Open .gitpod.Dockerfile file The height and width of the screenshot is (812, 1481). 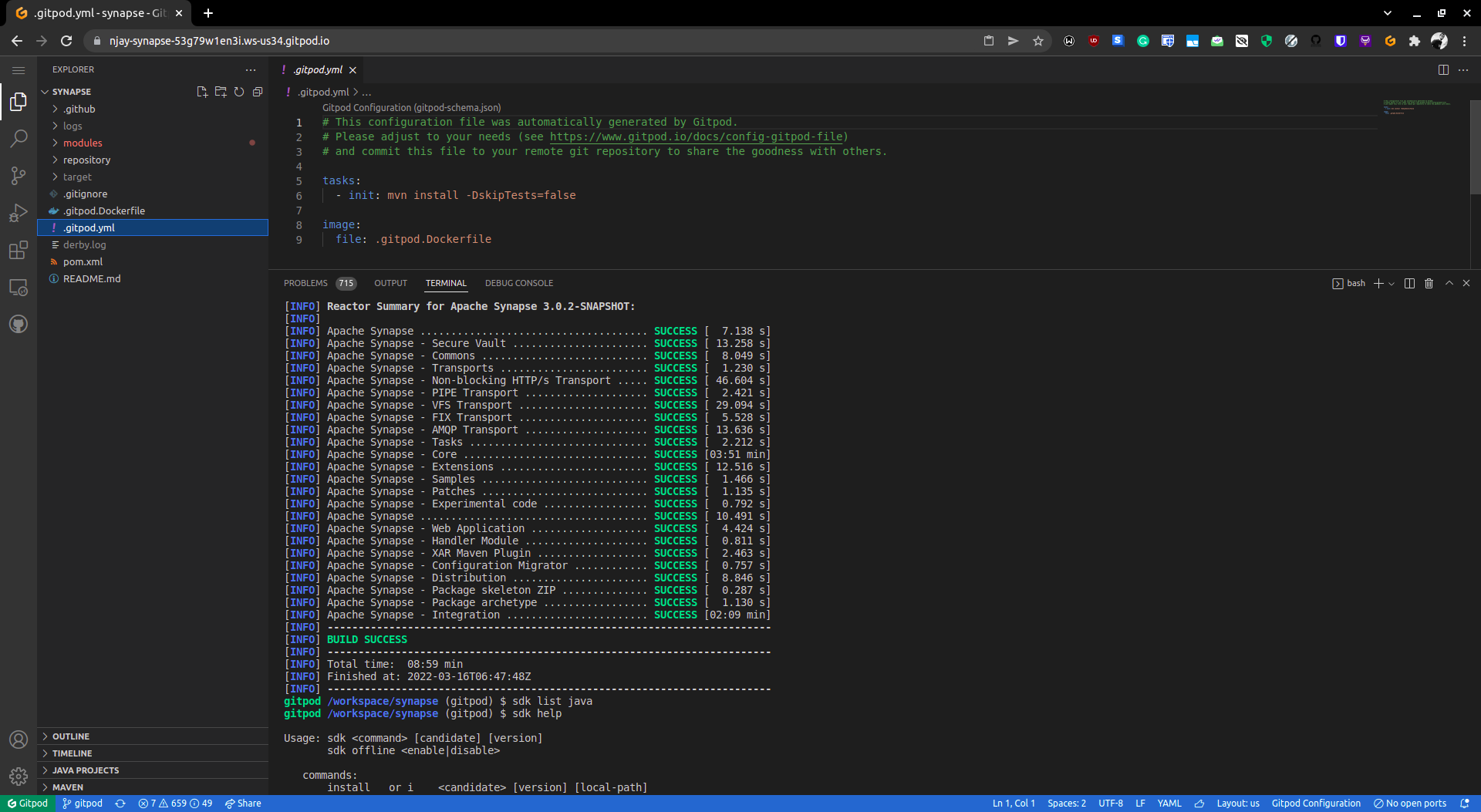[x=153, y=211]
